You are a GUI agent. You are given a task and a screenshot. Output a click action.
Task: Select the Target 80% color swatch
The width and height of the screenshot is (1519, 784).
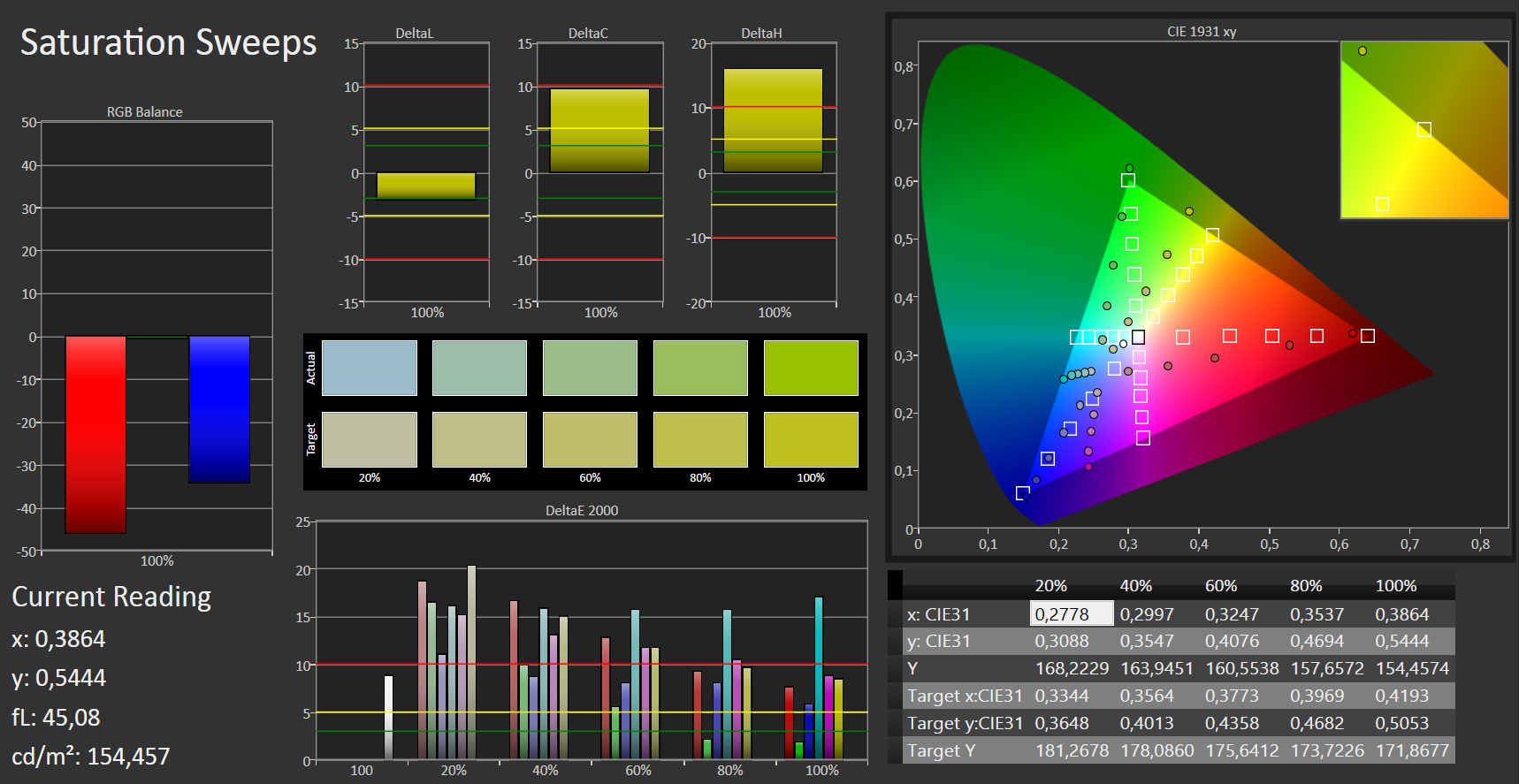click(x=700, y=439)
